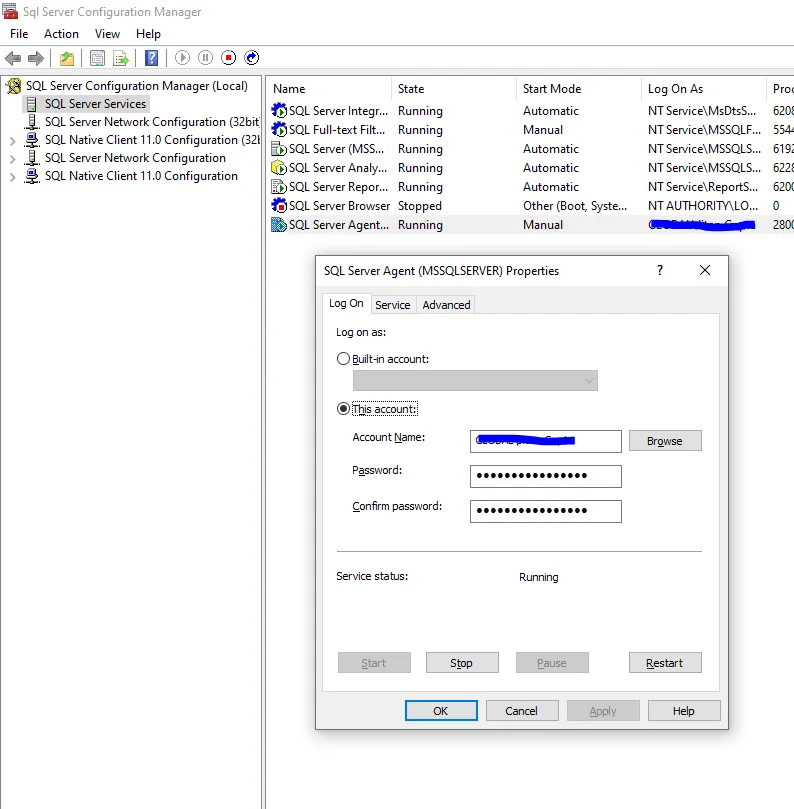Click the SQL Server (MSSQLSERVER) service icon
794x809 pixels.
279,149
